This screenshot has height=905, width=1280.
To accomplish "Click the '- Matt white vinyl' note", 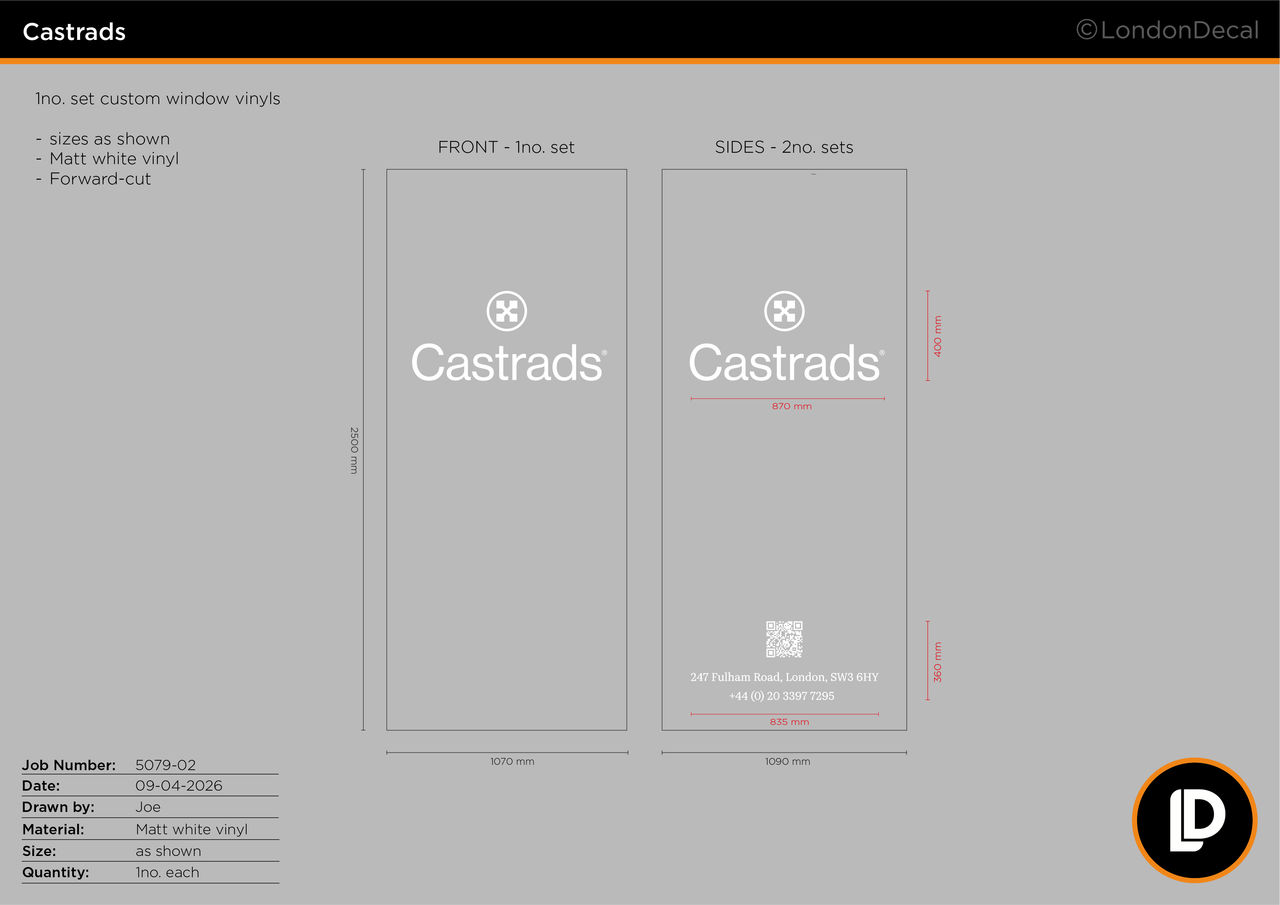I will pyautogui.click(x=107, y=158).
